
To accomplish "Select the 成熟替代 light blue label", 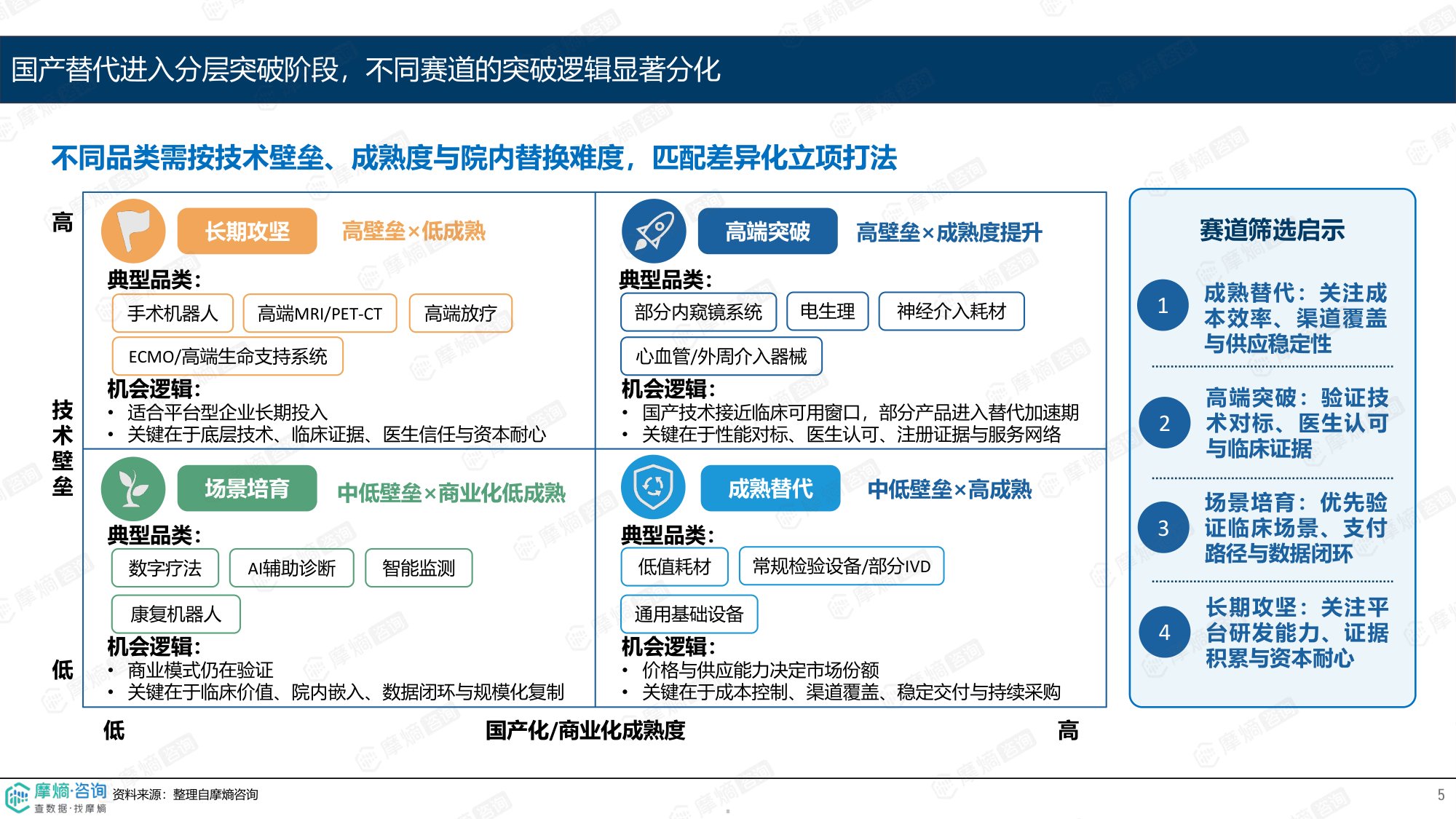I will [x=770, y=488].
